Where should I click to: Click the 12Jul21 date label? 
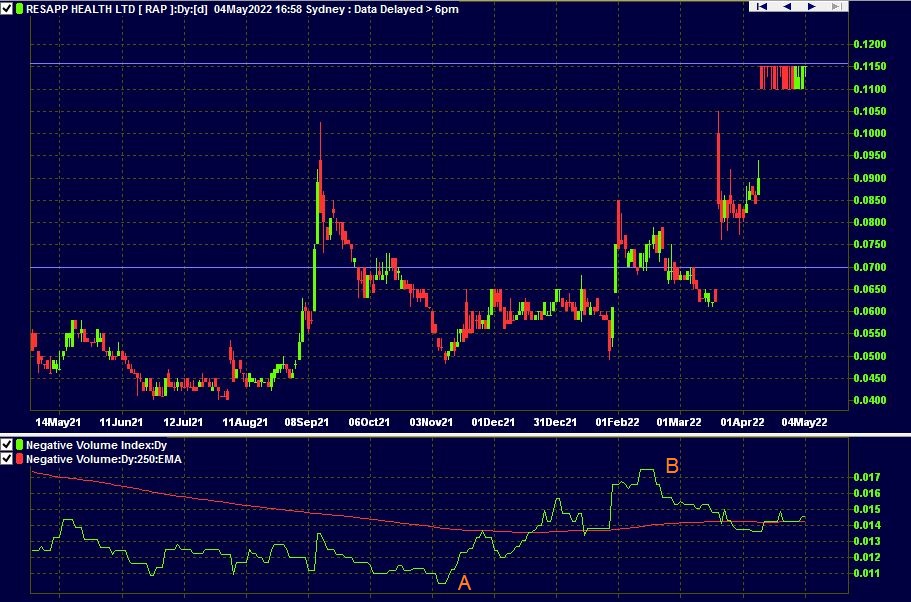(183, 422)
